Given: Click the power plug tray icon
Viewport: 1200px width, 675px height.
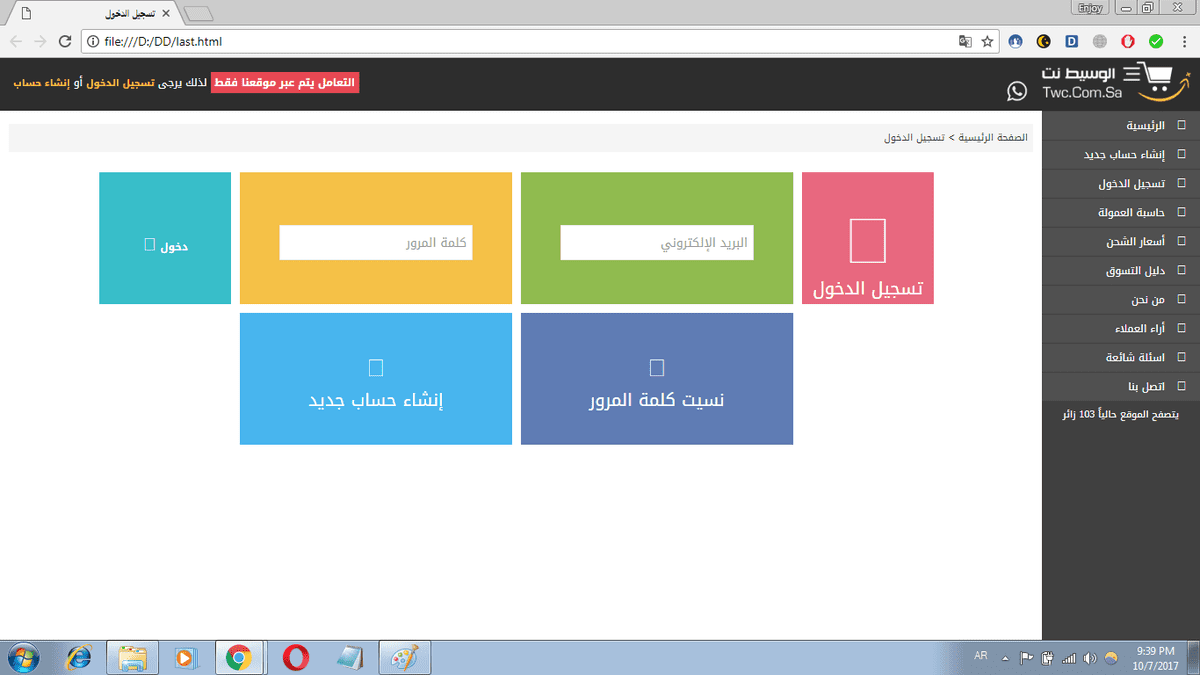Looking at the screenshot, I should tap(1047, 657).
